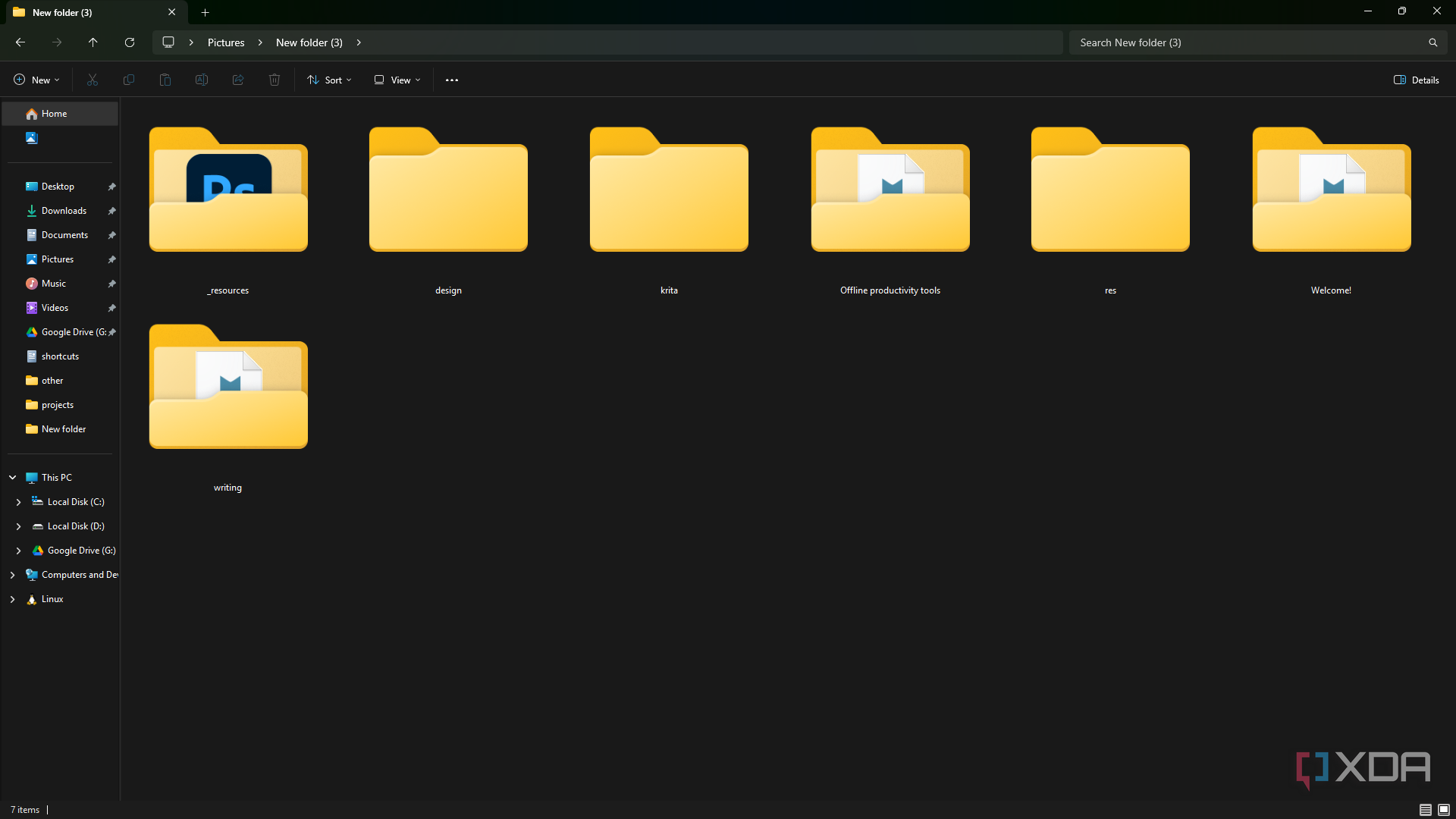Switch to details list view icon
The image size is (1456, 819).
click(x=1426, y=810)
